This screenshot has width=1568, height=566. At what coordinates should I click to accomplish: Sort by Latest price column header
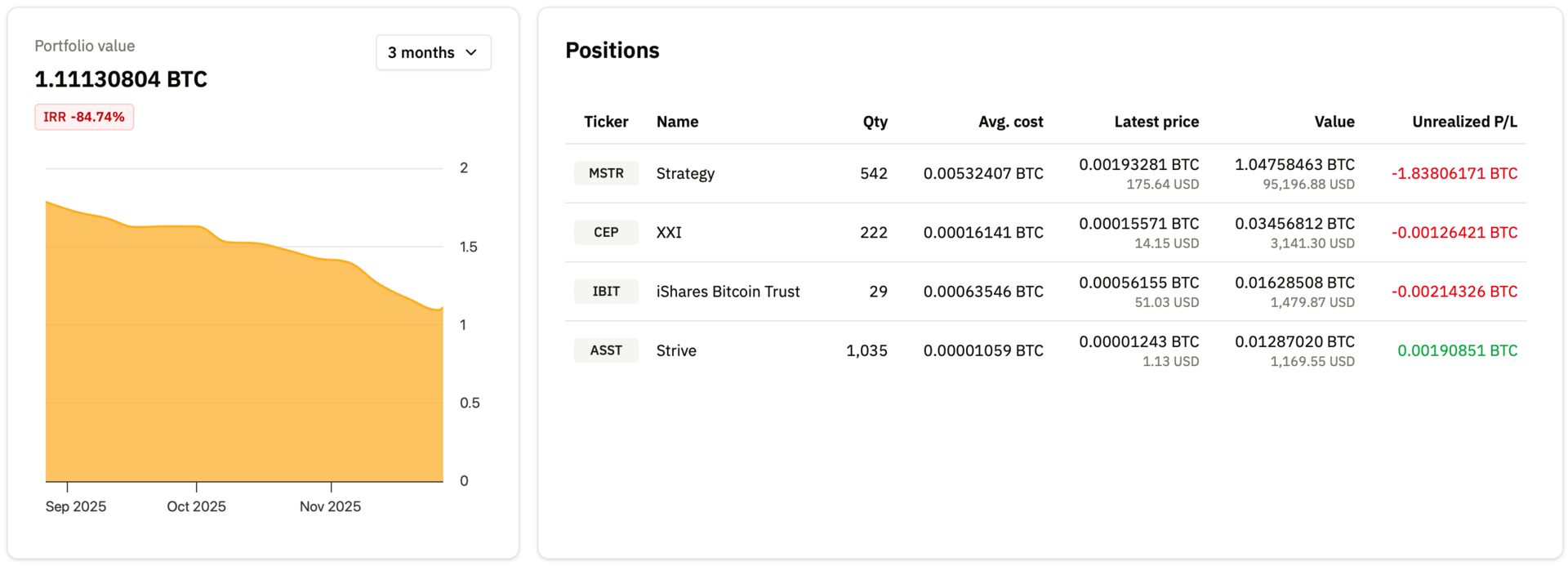tap(1156, 122)
